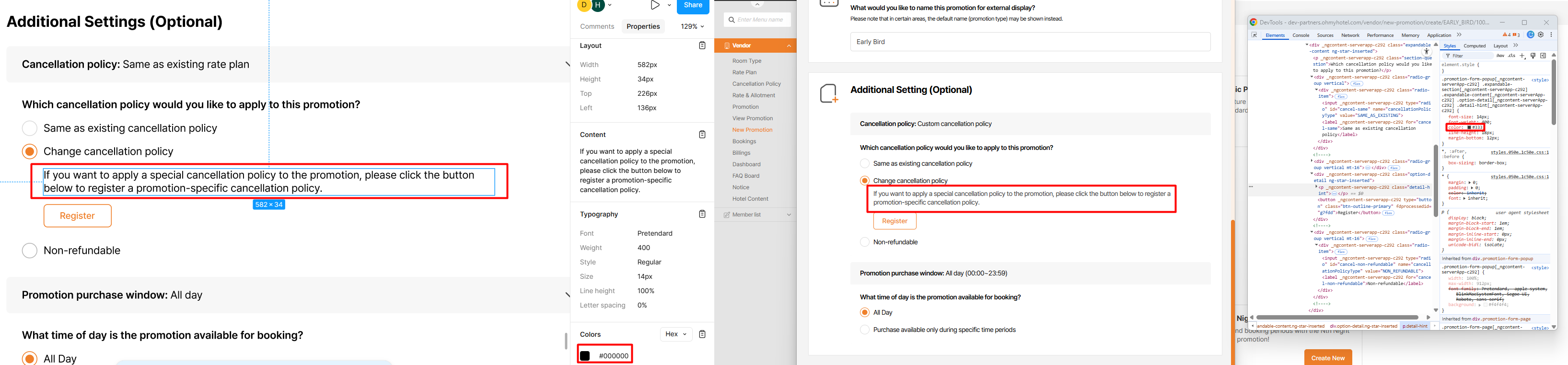Open the accessibility tree view in DevTools
This screenshot has height=365, width=1568.
[1427, 52]
